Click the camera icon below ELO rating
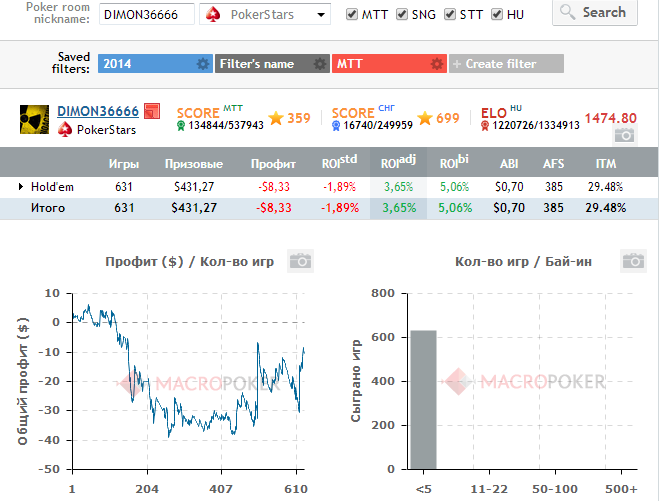 (625, 135)
